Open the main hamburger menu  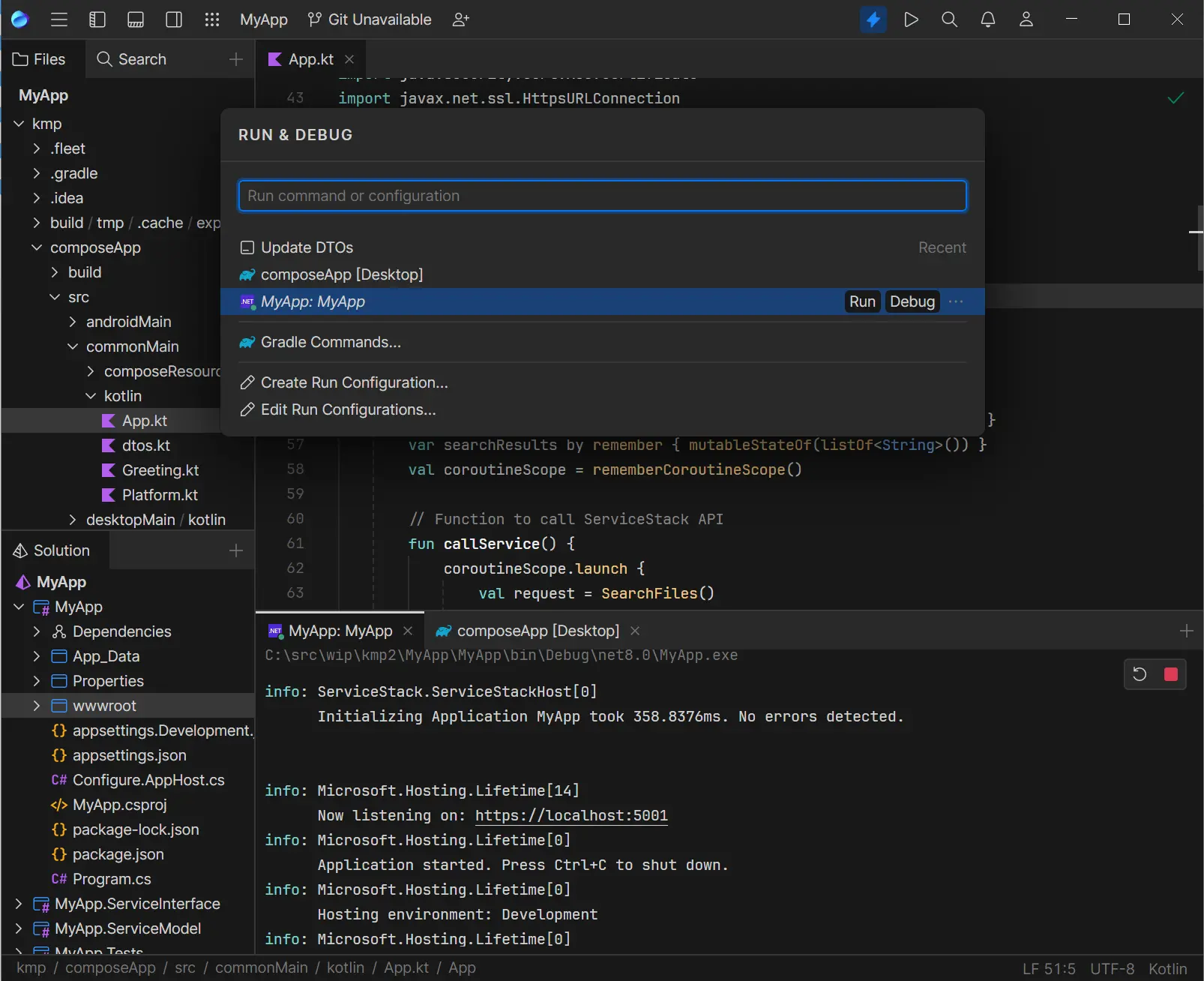pos(59,19)
